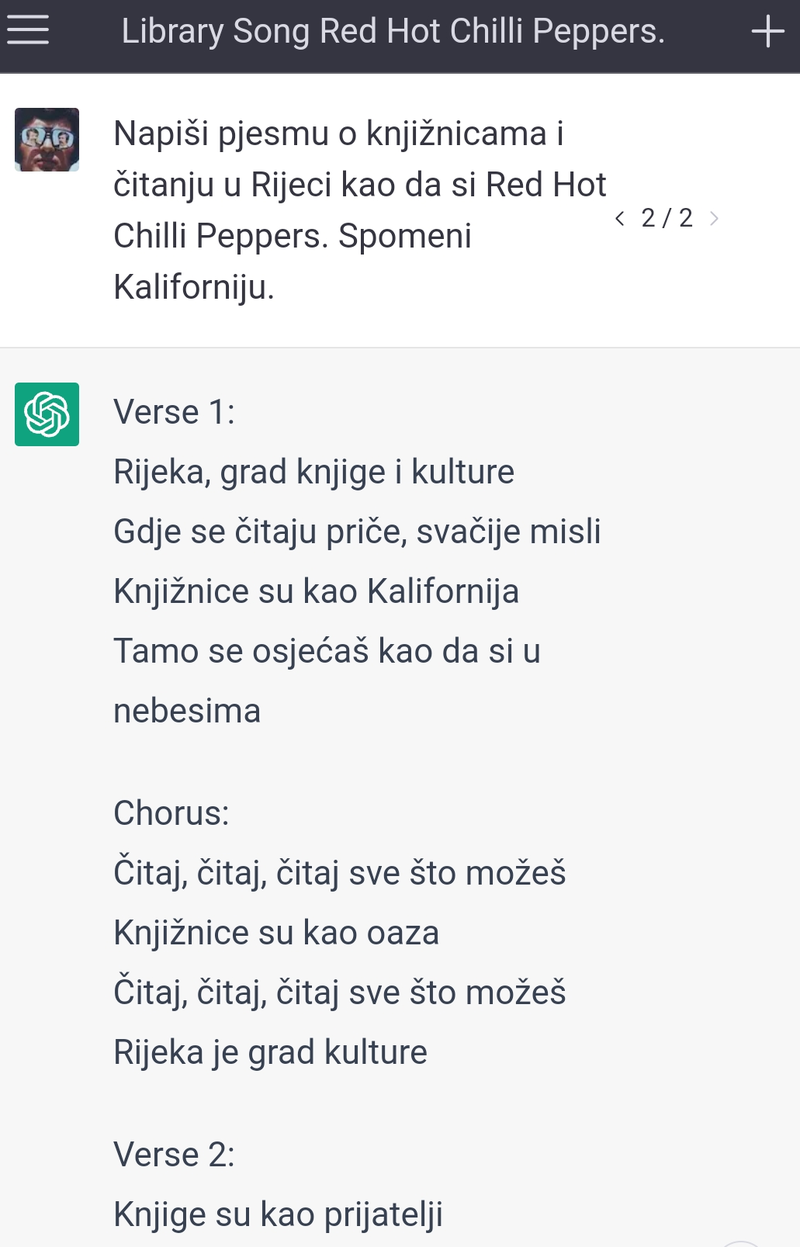The height and width of the screenshot is (1247, 800).
Task: Click the Verse 1: heading
Action: (x=174, y=411)
